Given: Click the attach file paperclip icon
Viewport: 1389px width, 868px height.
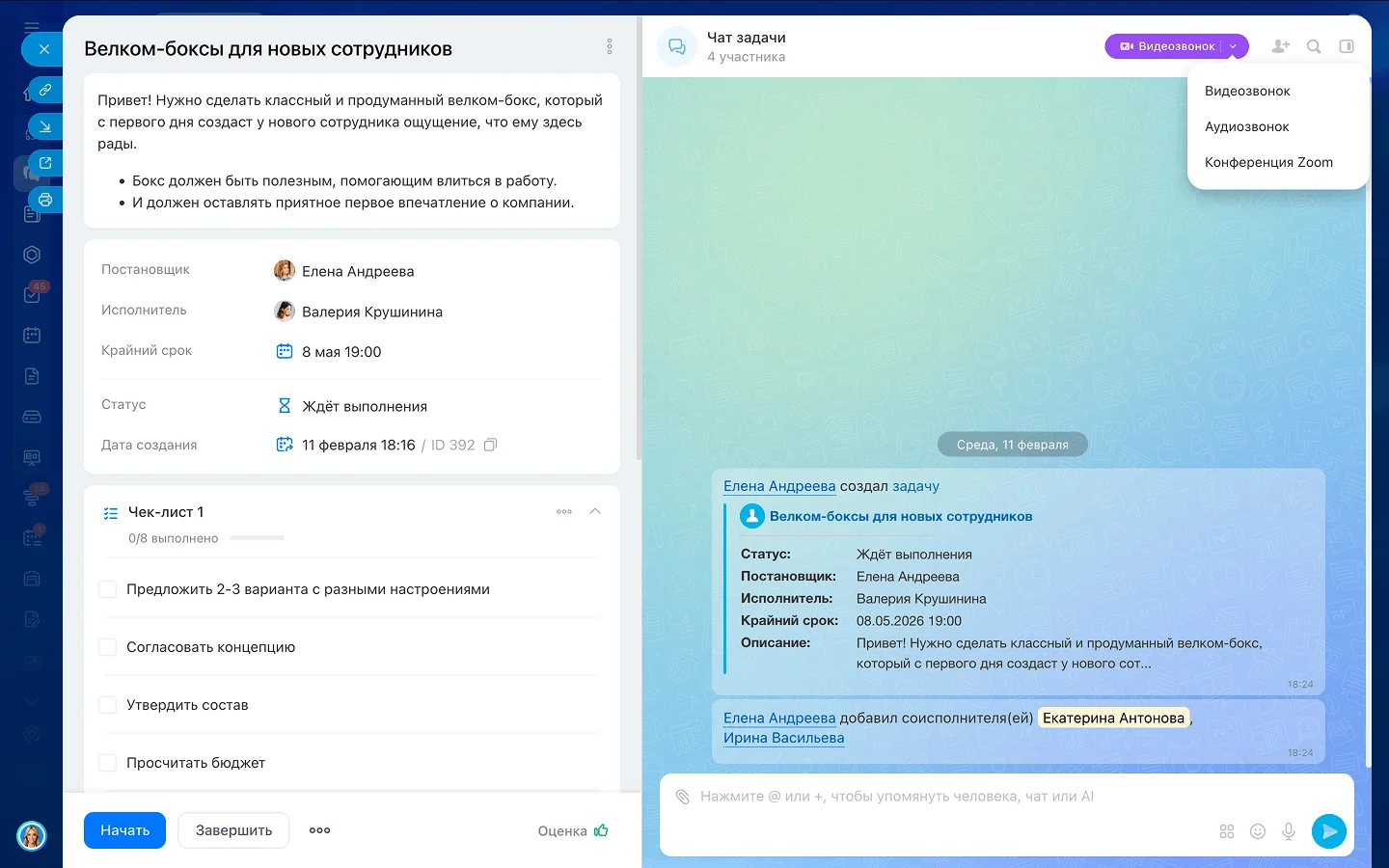Looking at the screenshot, I should (x=683, y=797).
